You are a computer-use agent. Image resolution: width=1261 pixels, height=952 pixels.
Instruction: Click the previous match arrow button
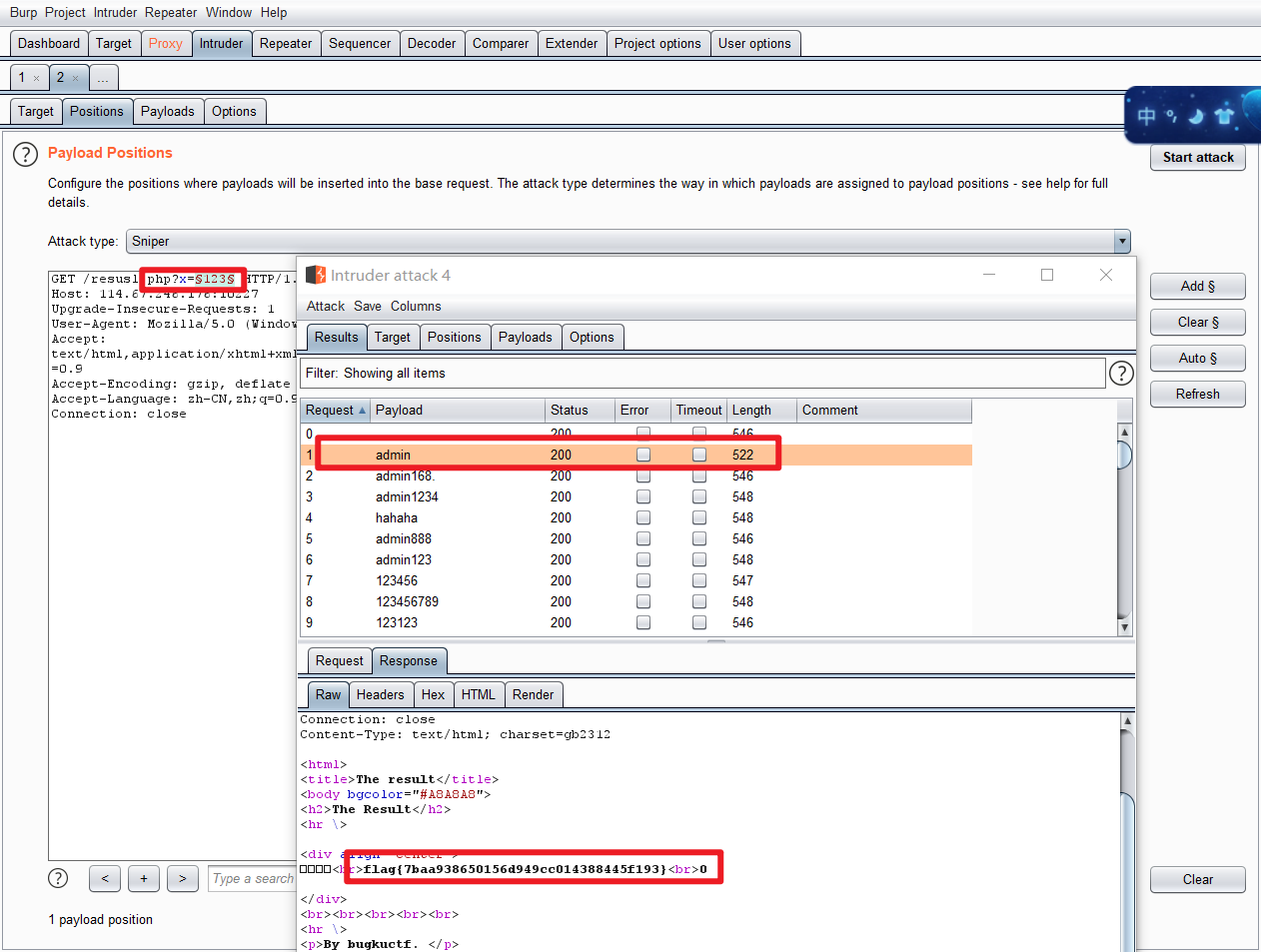click(x=105, y=879)
